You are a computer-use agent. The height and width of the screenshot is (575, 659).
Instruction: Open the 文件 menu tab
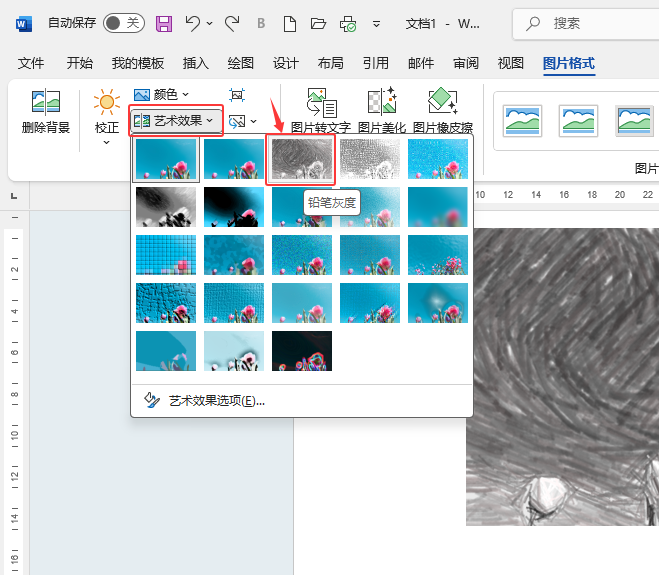click(31, 63)
